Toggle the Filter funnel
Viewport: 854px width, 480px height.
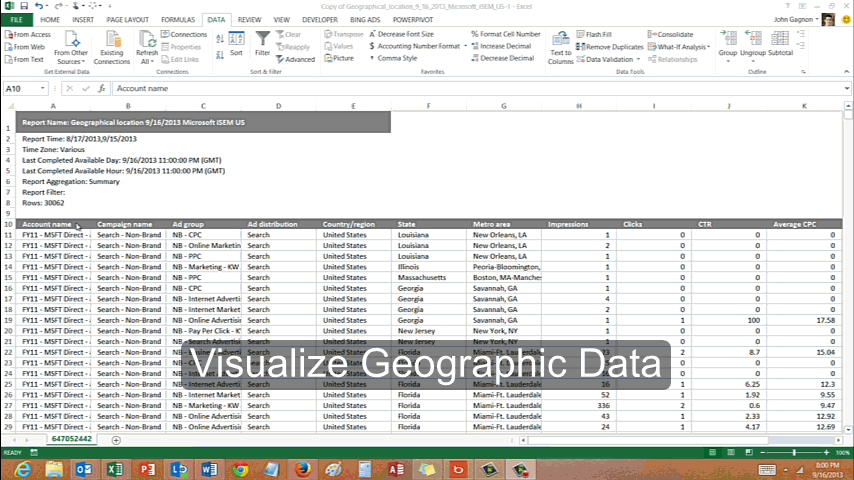coord(263,44)
